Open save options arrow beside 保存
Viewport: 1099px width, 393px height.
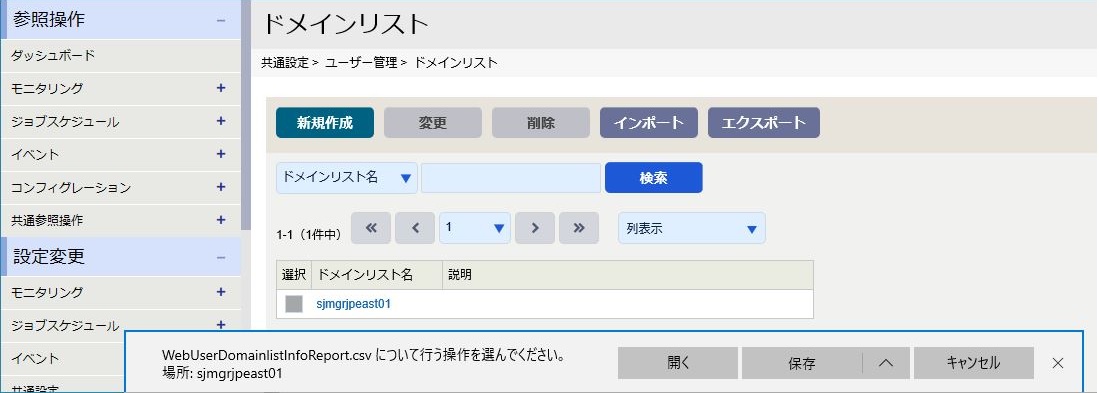(886, 363)
